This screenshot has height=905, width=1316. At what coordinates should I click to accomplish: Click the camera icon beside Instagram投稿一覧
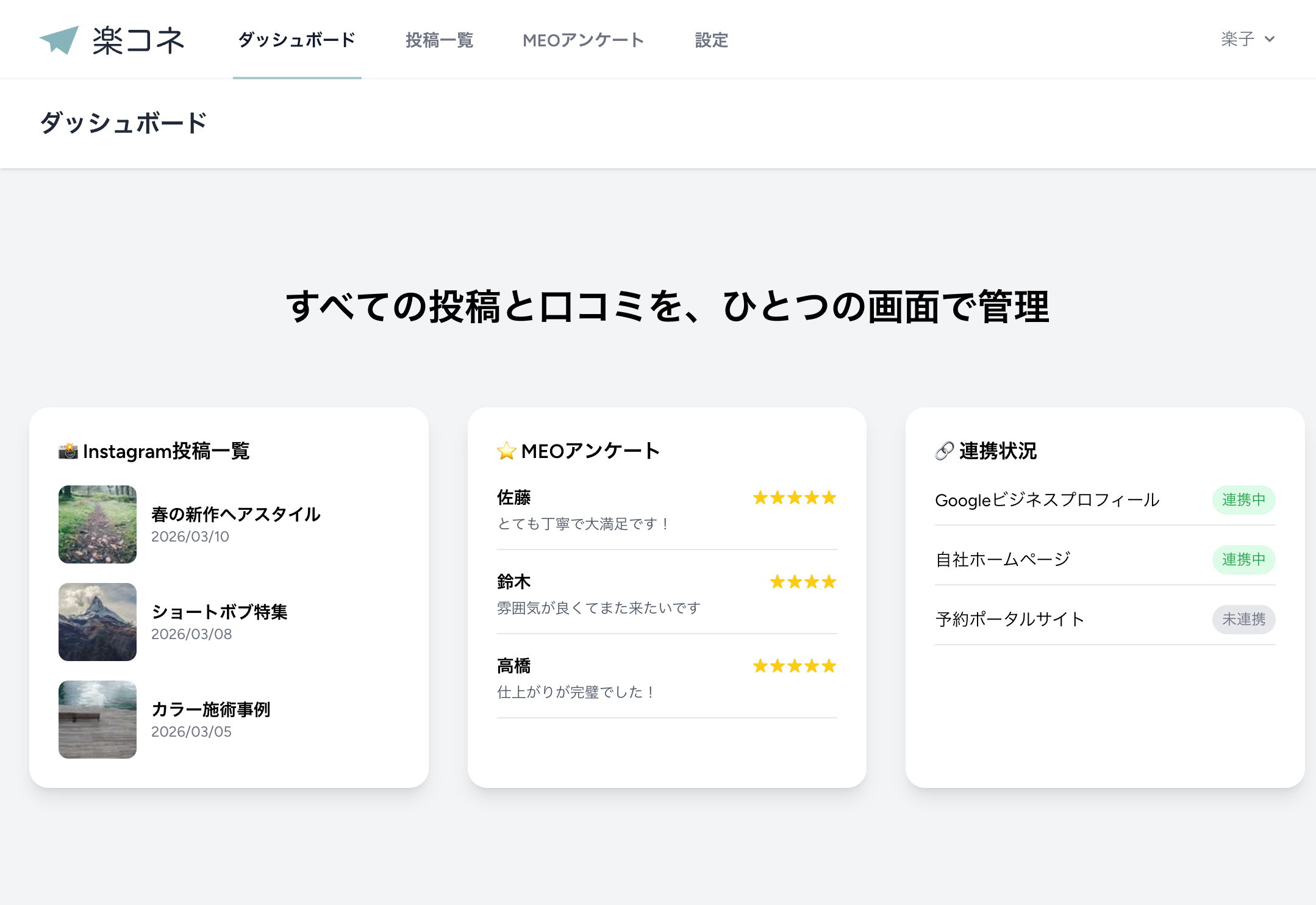tap(68, 451)
